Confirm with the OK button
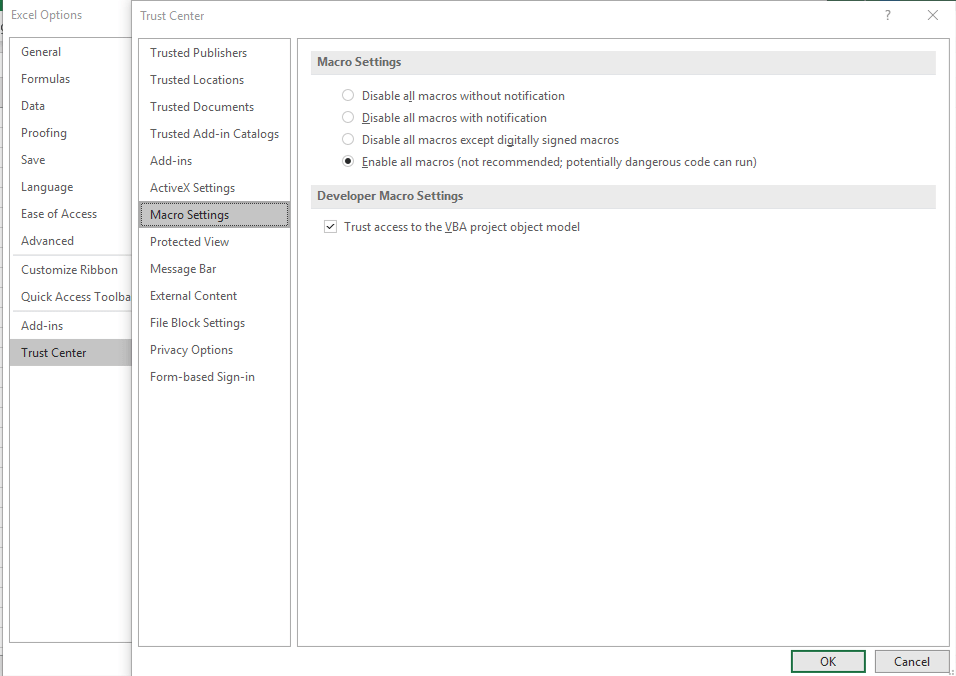Viewport: 956px width, 676px height. tap(828, 661)
